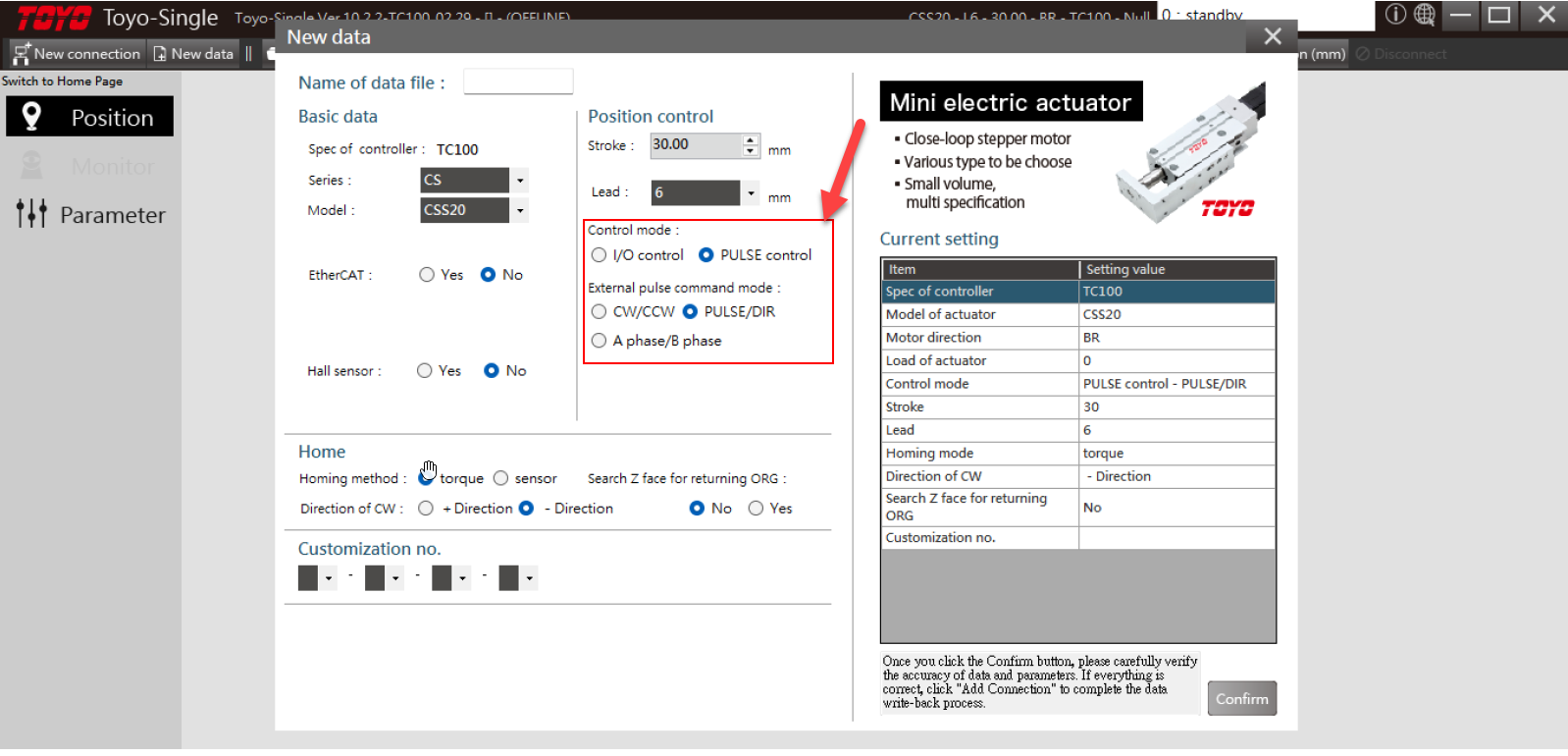Select EtherCAT Yes radio button
The height and width of the screenshot is (756, 1568).
tap(427, 275)
